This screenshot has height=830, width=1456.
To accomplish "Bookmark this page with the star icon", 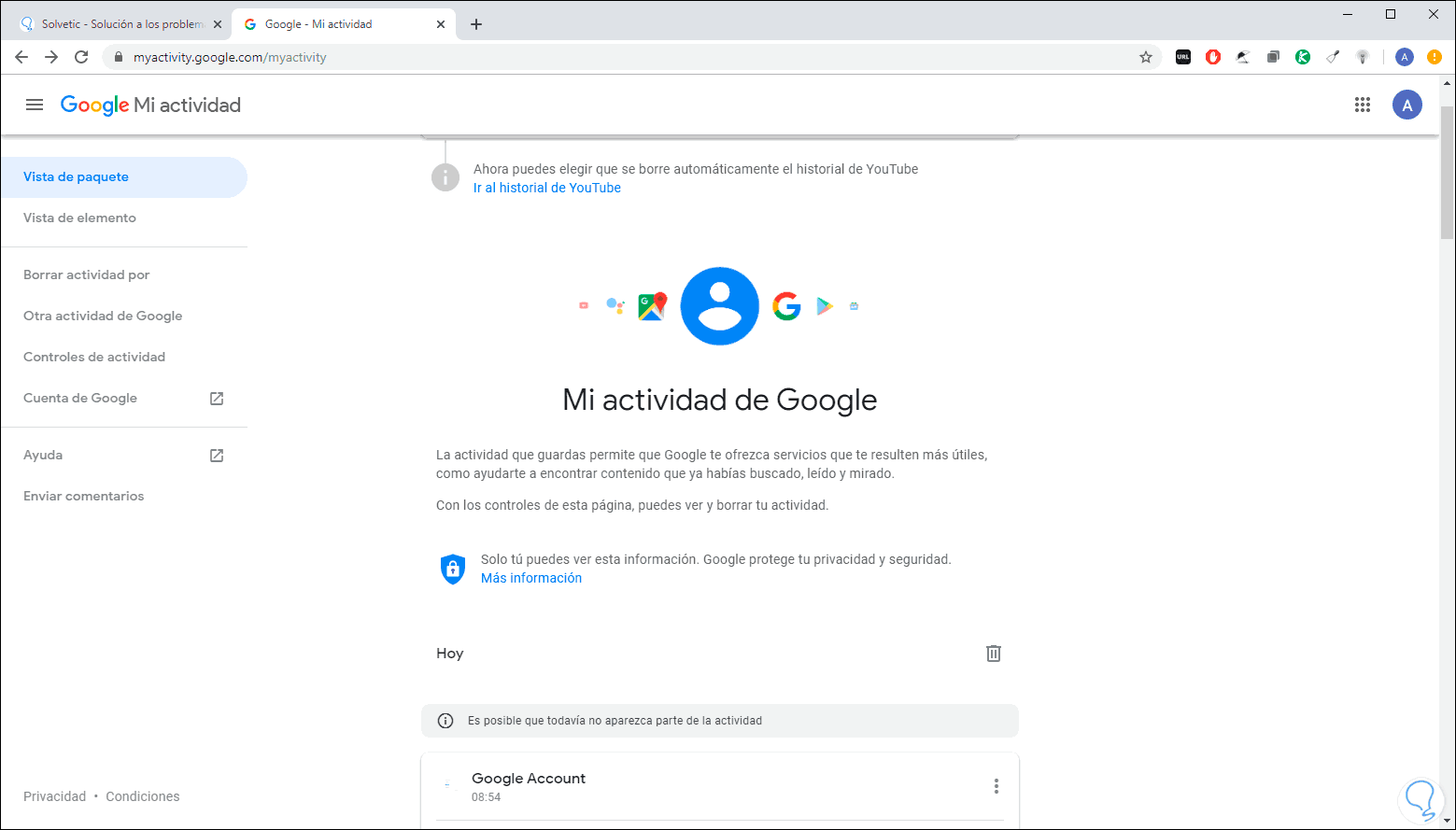I will [x=1146, y=57].
